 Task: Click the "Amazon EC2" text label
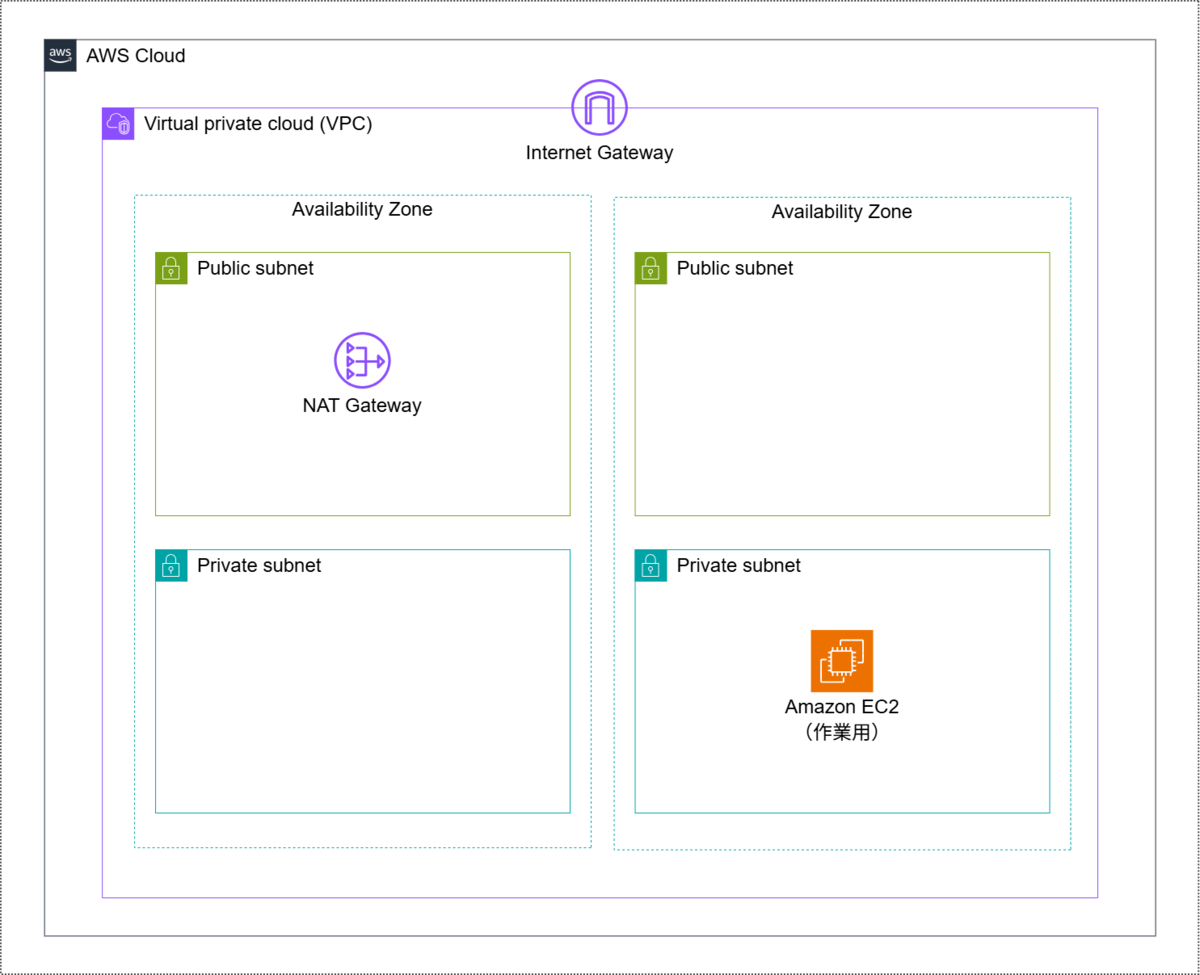pyautogui.click(x=842, y=707)
